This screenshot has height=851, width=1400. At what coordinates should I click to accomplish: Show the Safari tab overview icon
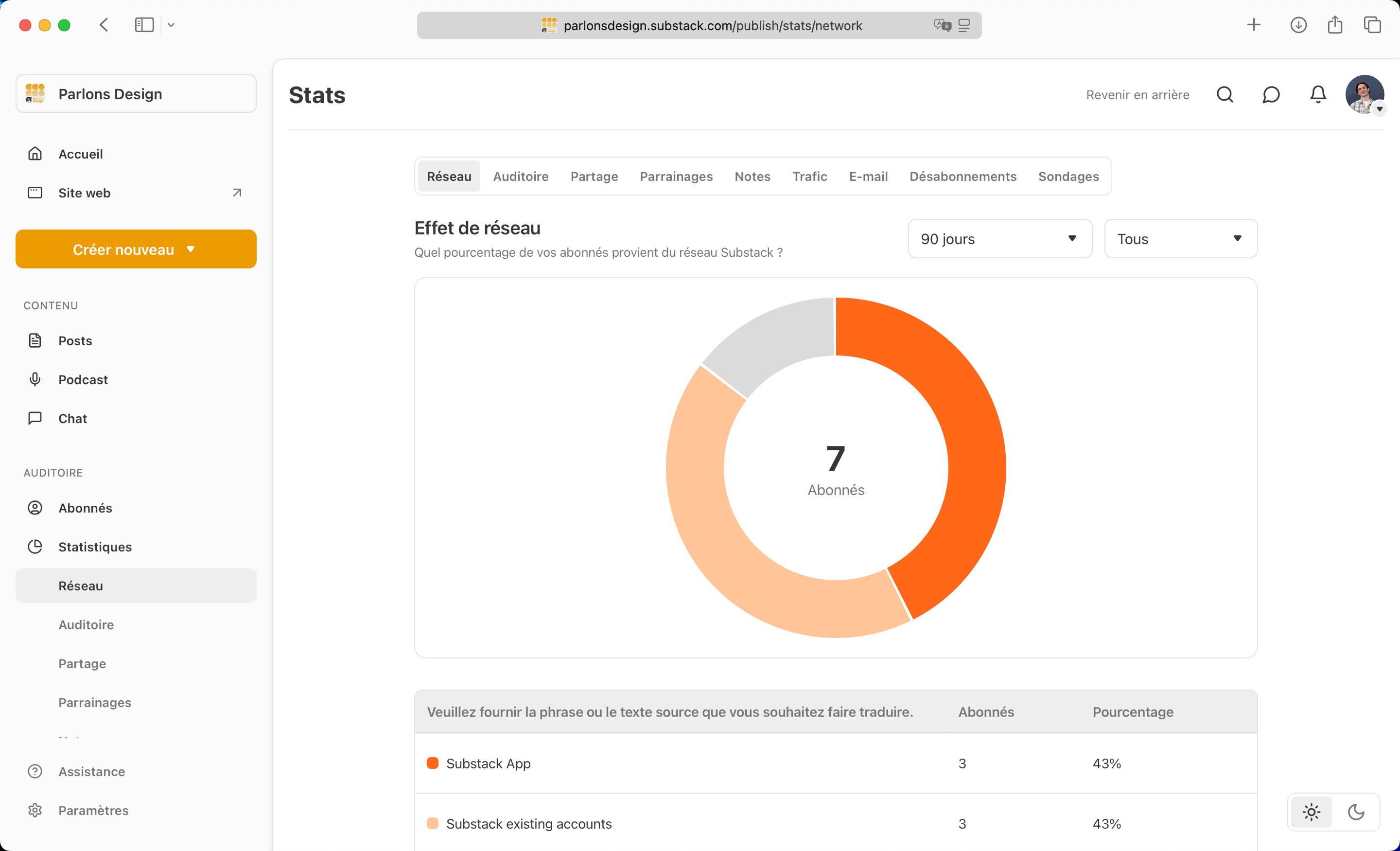(1372, 25)
